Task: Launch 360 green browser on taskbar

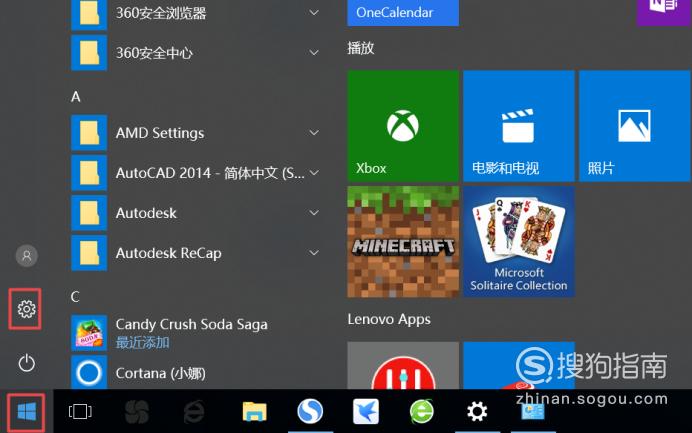Action: 421,411
